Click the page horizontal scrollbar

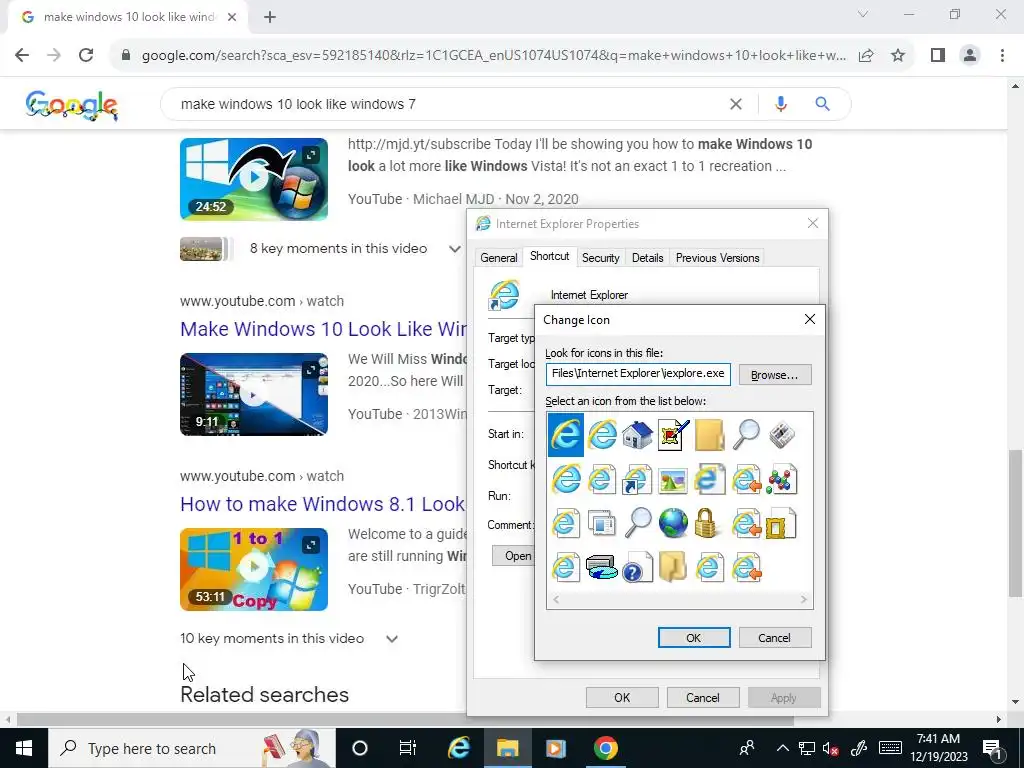pos(405,720)
